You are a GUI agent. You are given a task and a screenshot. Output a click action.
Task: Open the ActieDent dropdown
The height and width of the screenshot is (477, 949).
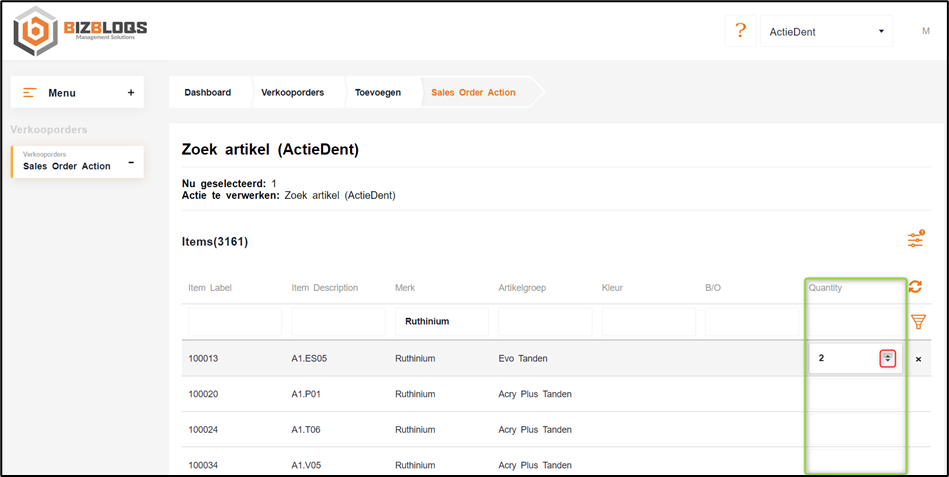tap(826, 31)
